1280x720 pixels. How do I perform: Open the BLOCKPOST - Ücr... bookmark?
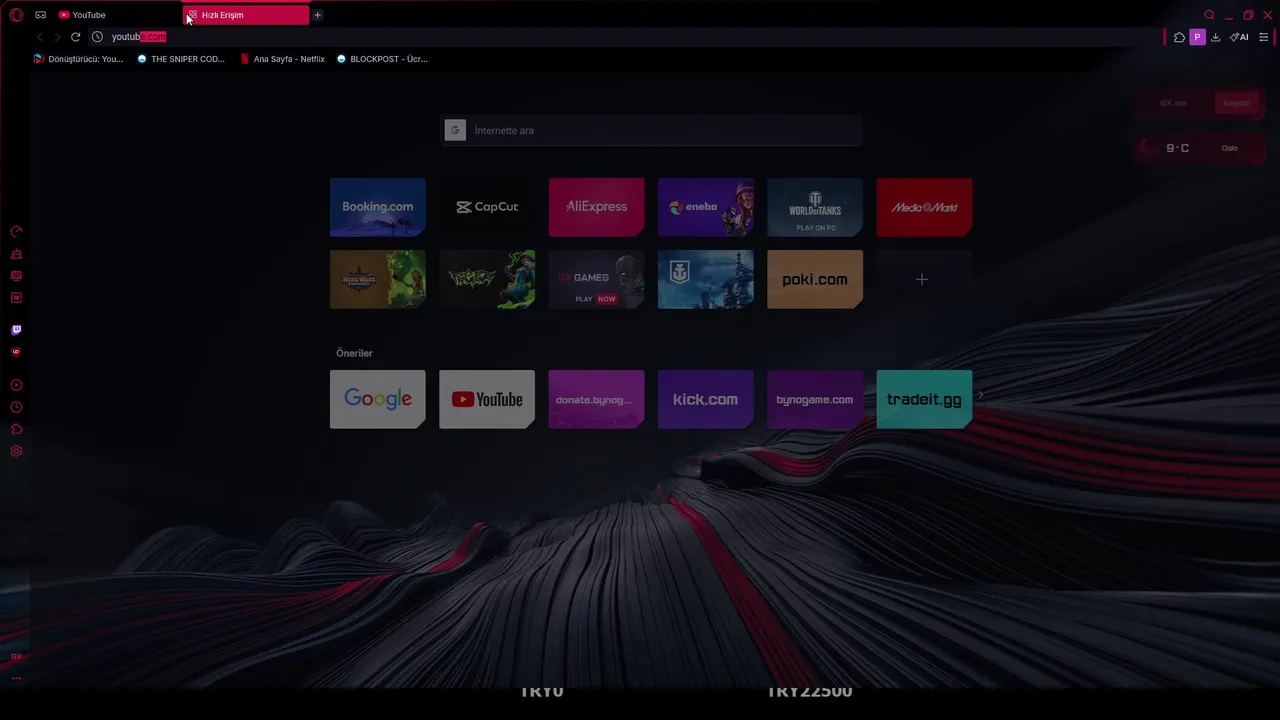(x=382, y=59)
